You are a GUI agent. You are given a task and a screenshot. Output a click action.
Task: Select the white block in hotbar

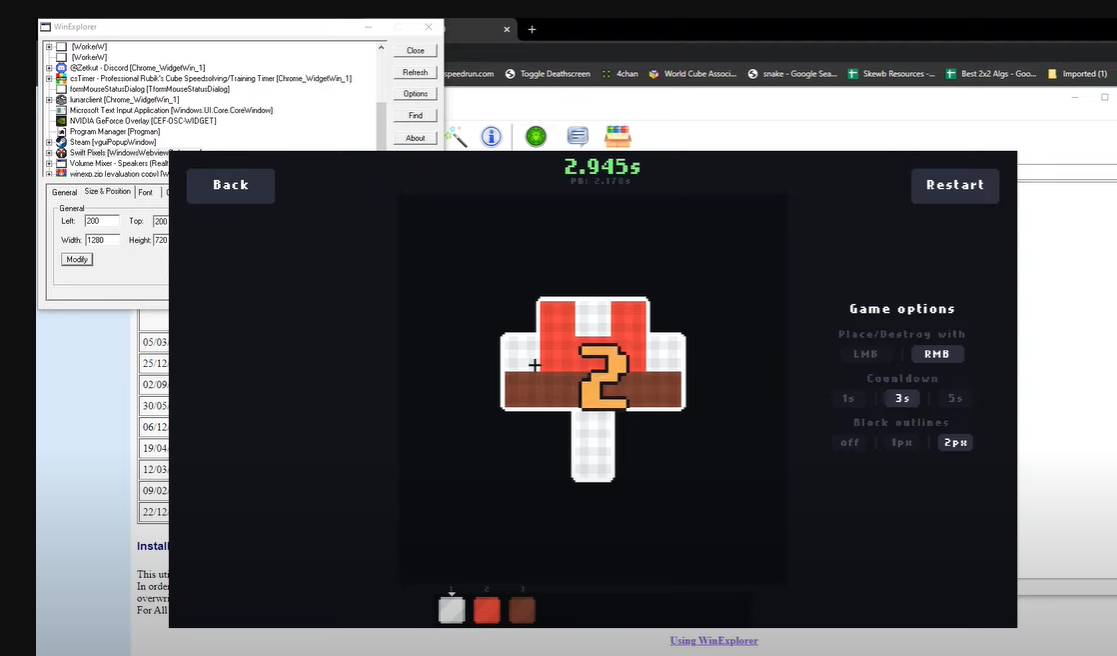(452, 610)
